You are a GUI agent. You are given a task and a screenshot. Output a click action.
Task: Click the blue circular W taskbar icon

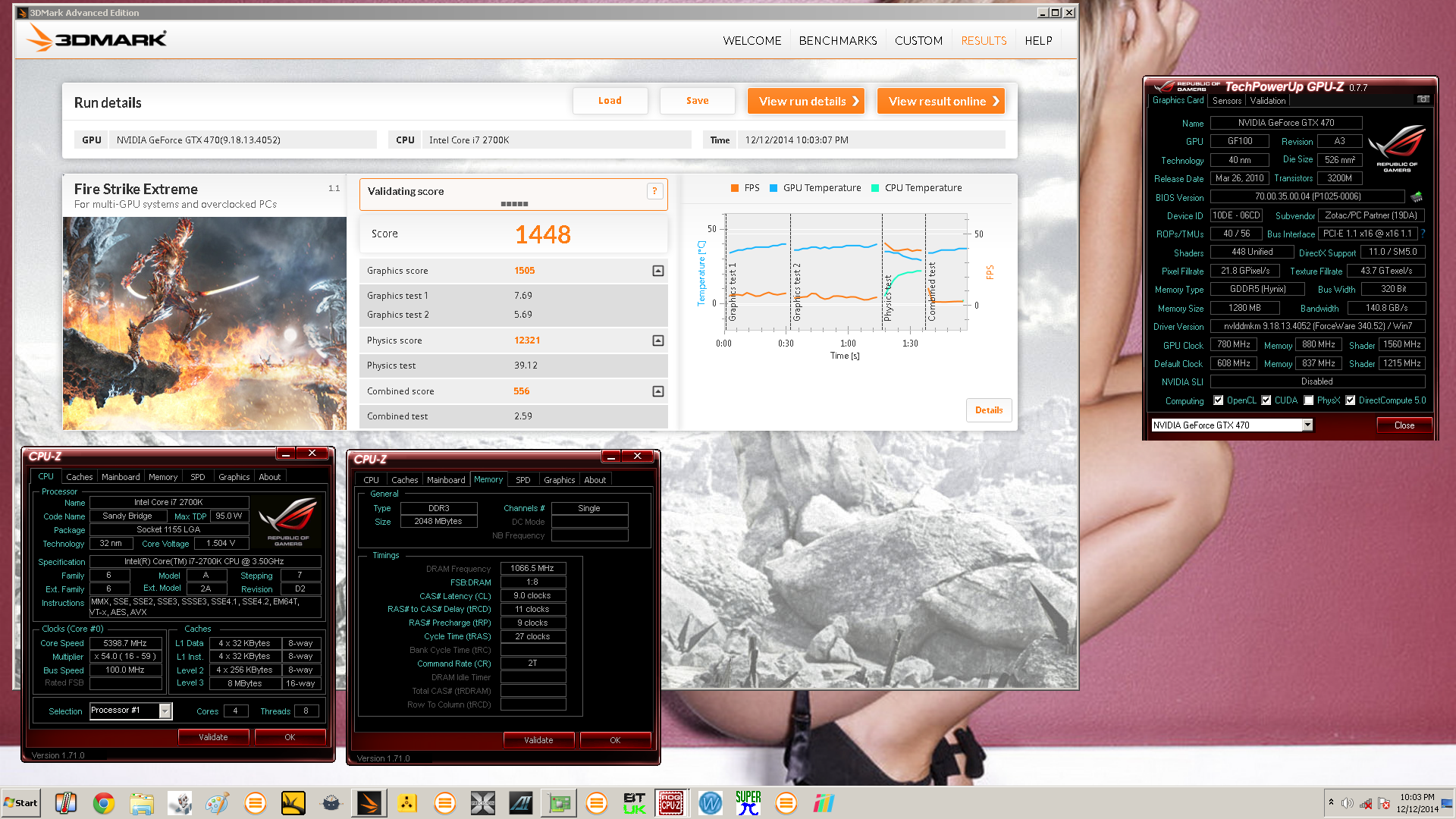(x=710, y=803)
